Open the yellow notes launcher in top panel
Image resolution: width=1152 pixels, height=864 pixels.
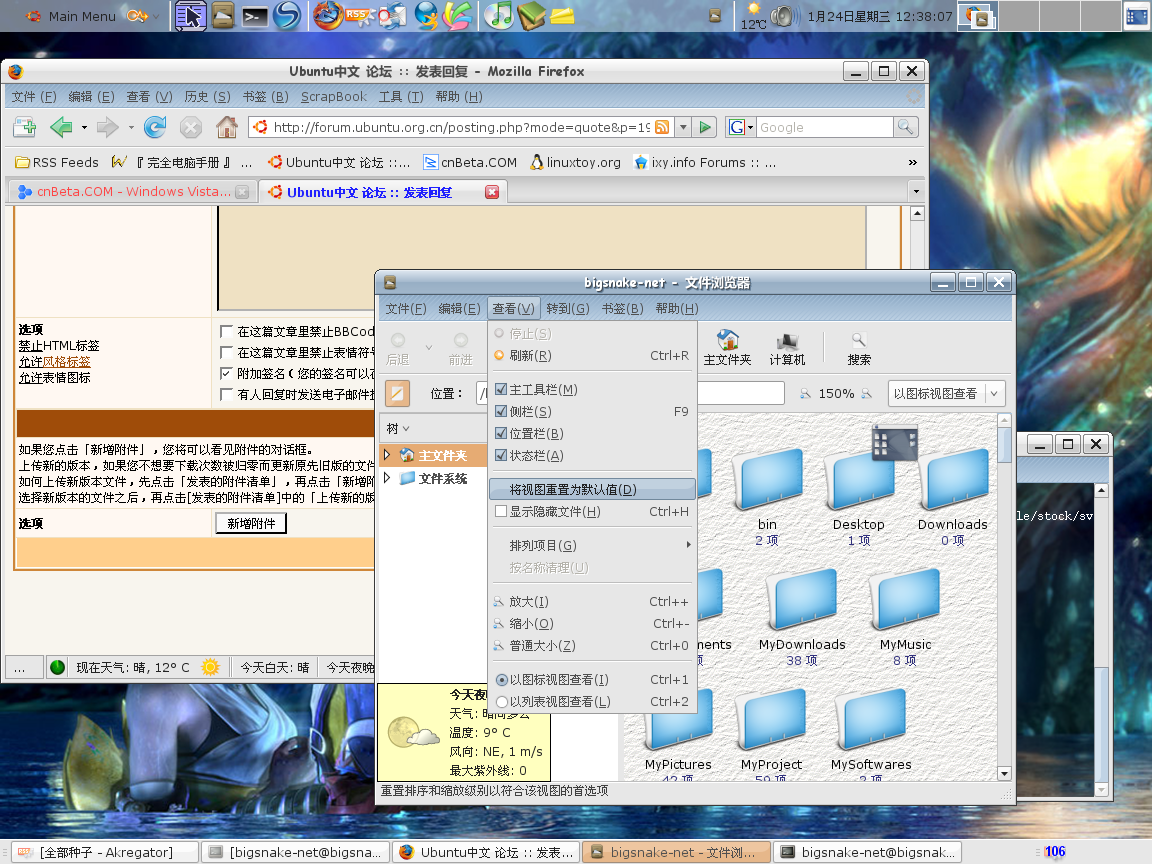562,15
